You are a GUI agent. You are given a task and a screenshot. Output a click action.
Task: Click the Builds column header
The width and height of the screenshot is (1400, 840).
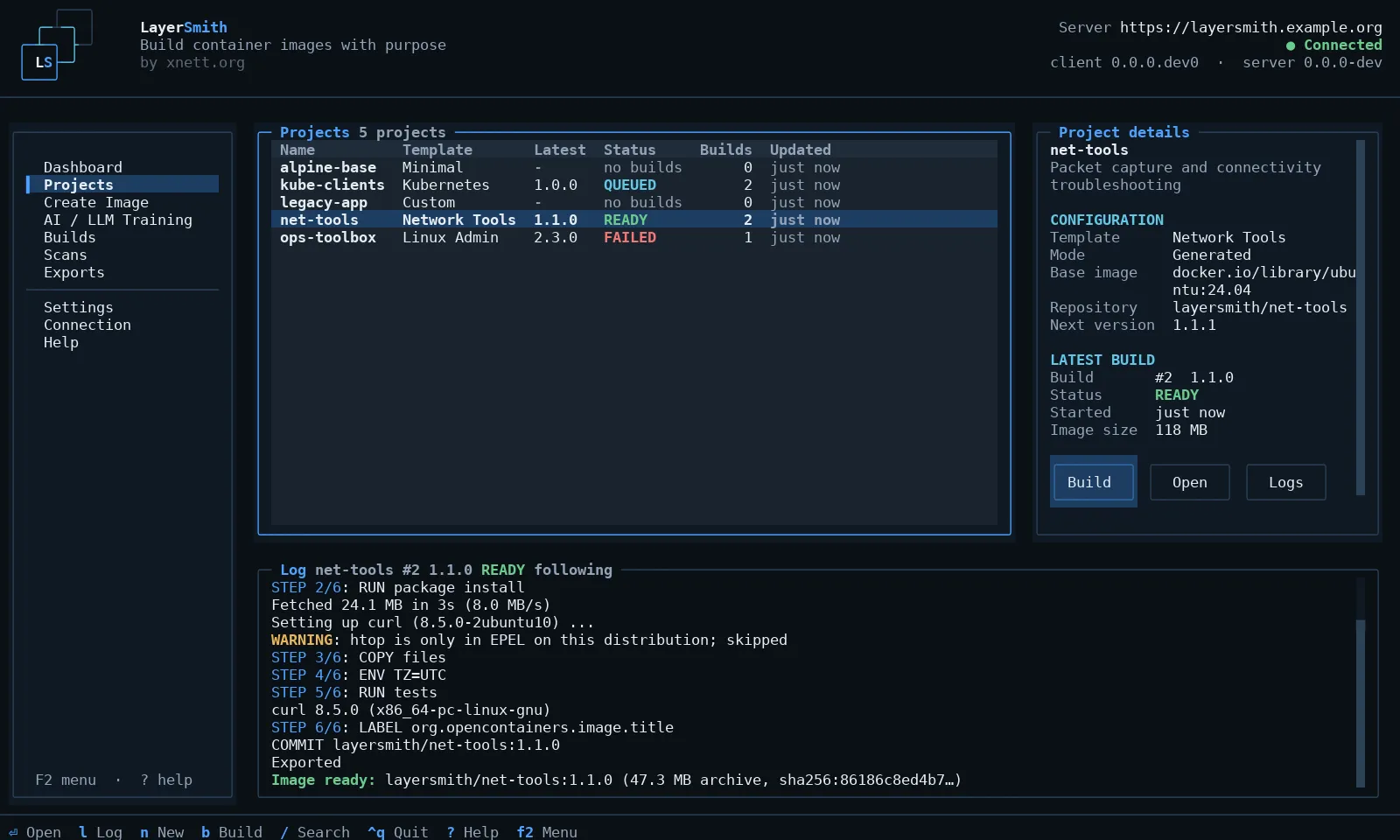pos(726,150)
